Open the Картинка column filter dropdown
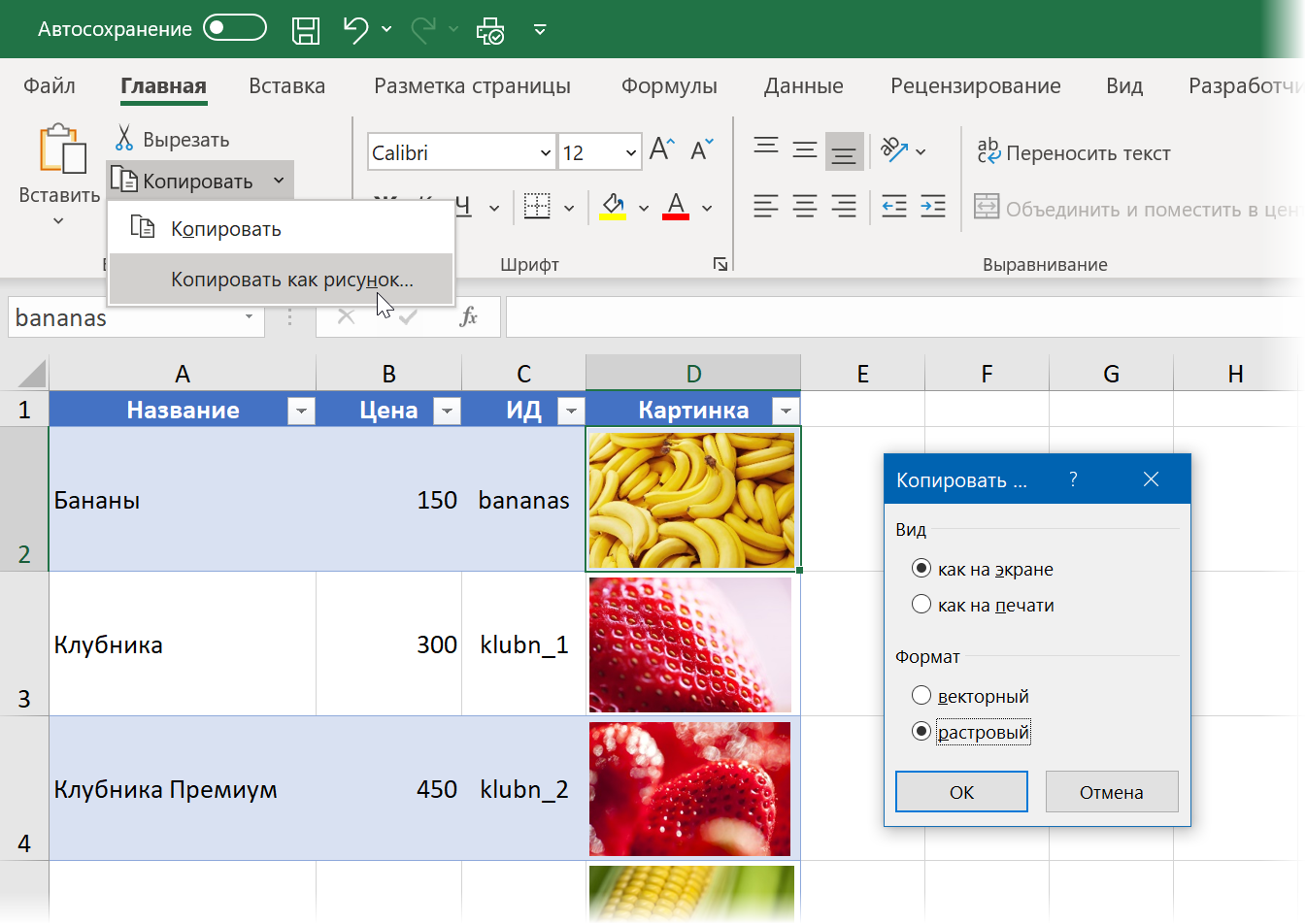 coord(785,411)
